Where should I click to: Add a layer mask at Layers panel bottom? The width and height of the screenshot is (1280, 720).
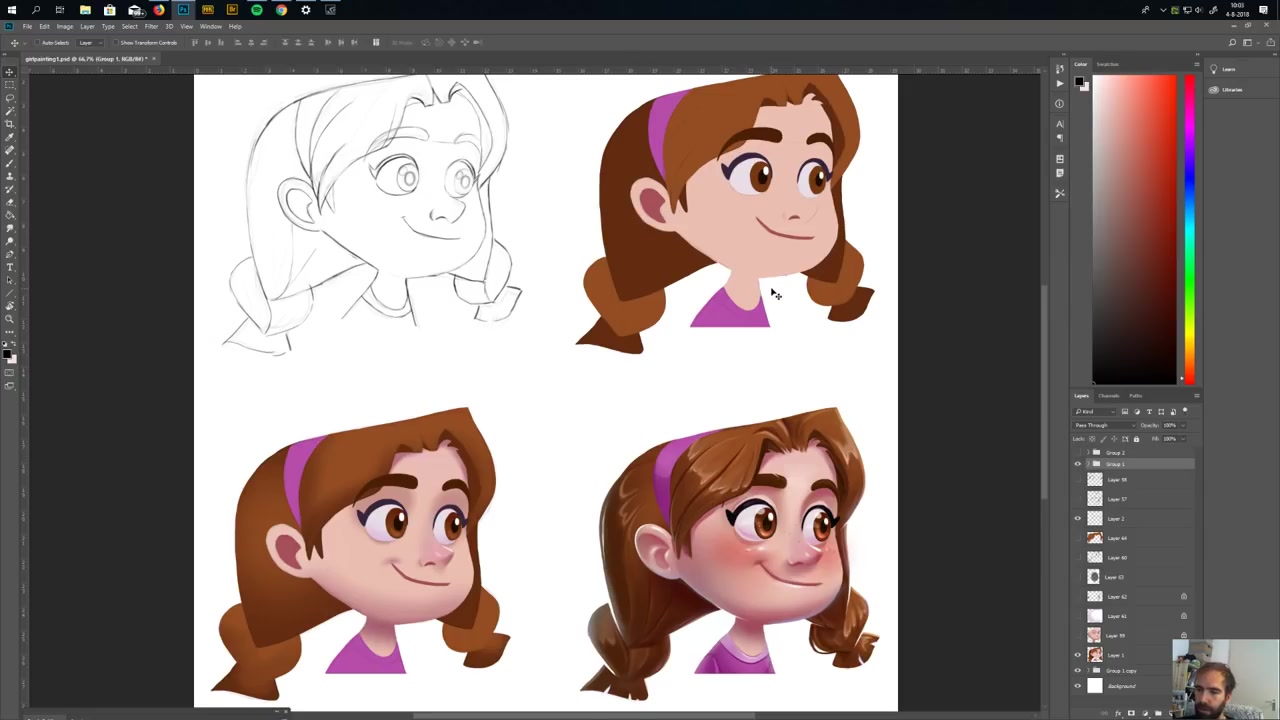[x=1131, y=713]
